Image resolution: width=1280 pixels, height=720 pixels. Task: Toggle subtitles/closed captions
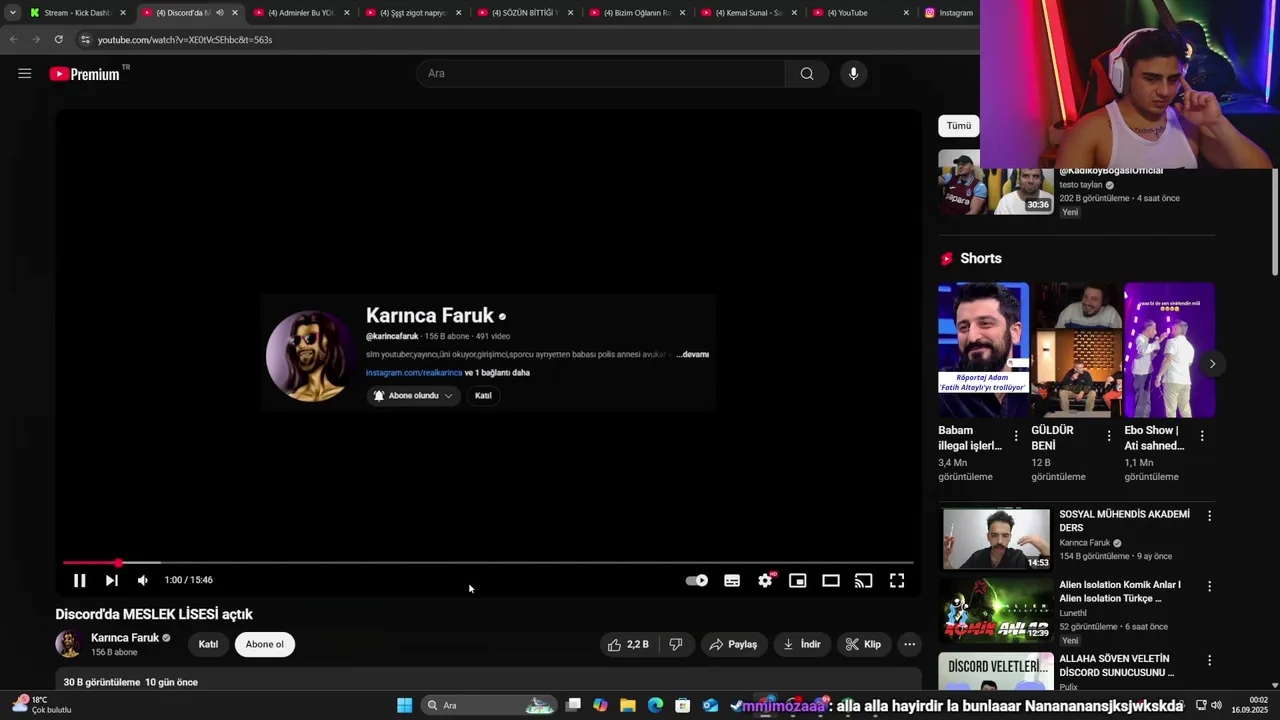(x=732, y=580)
